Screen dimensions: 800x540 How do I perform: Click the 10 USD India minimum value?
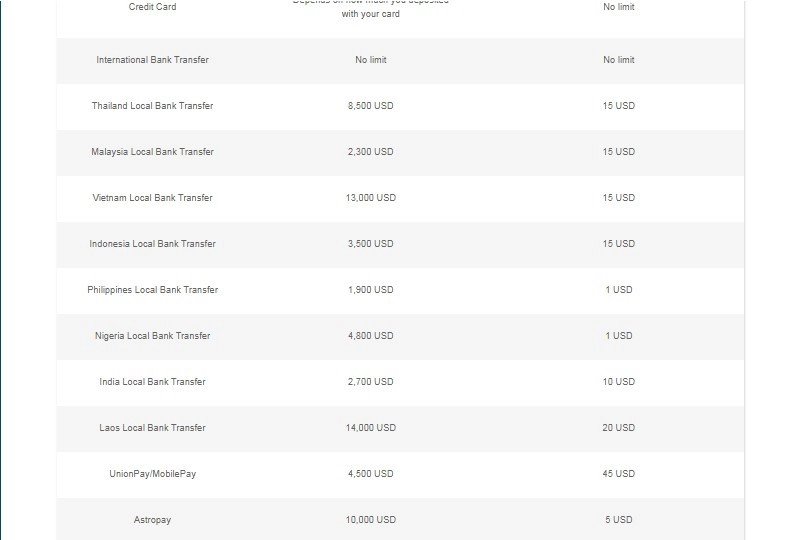(x=618, y=382)
